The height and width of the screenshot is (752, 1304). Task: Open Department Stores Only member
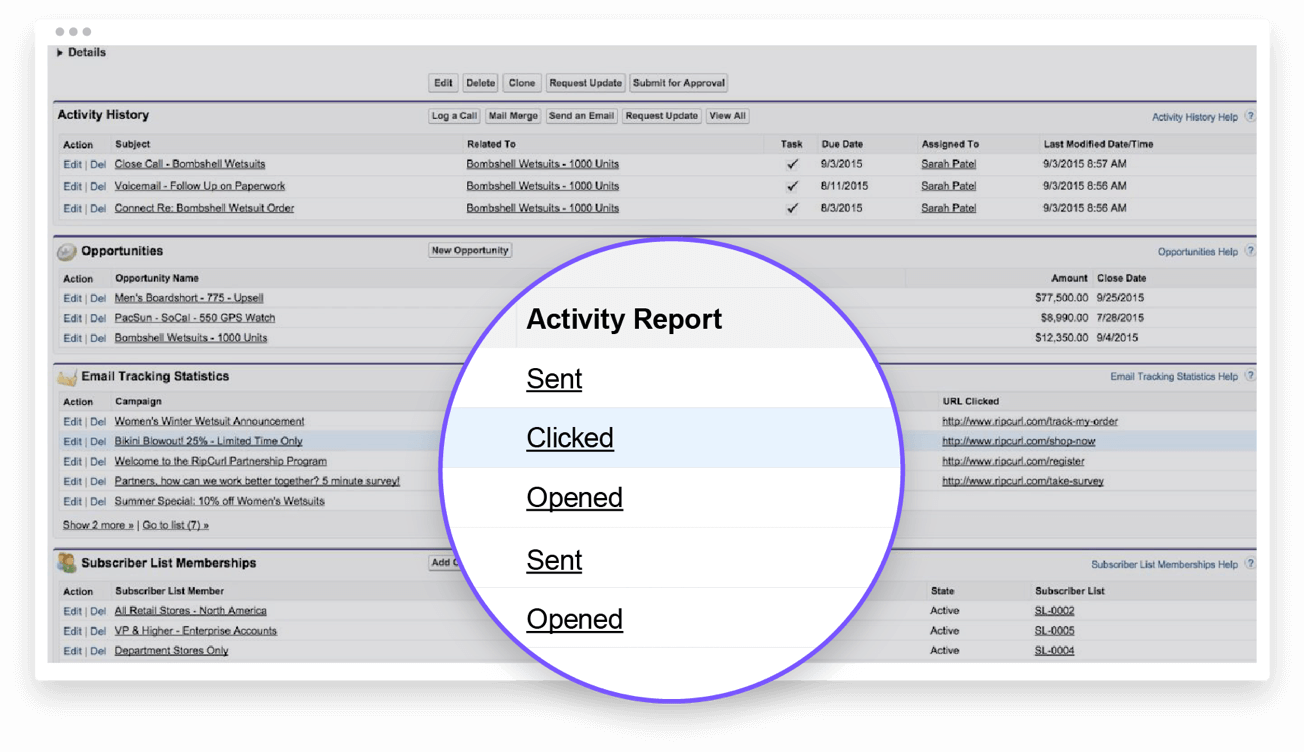[171, 651]
